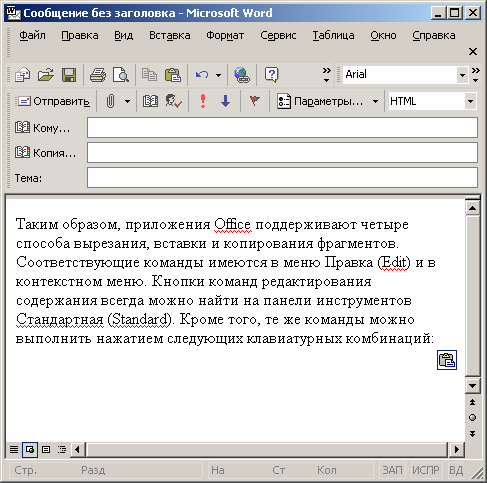Click vertical scrollbar down arrow

[x=473, y=386]
